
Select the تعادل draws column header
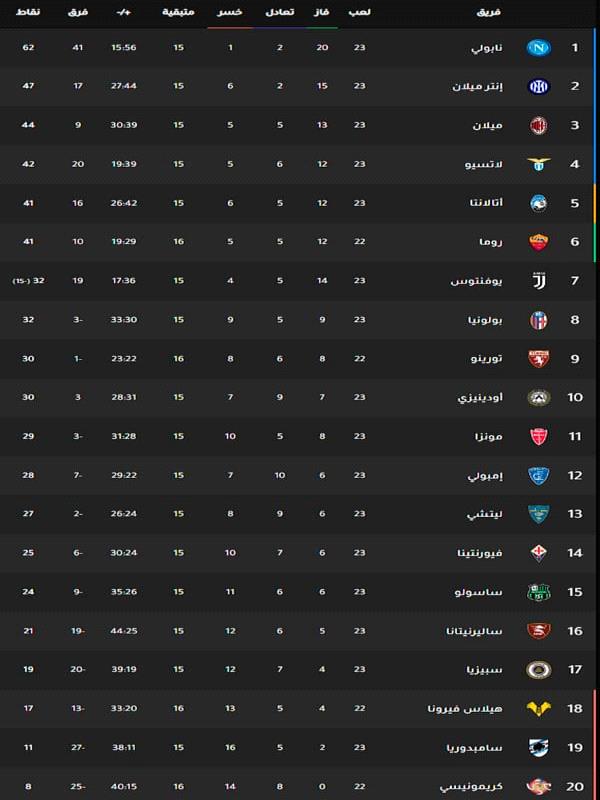[x=280, y=12]
